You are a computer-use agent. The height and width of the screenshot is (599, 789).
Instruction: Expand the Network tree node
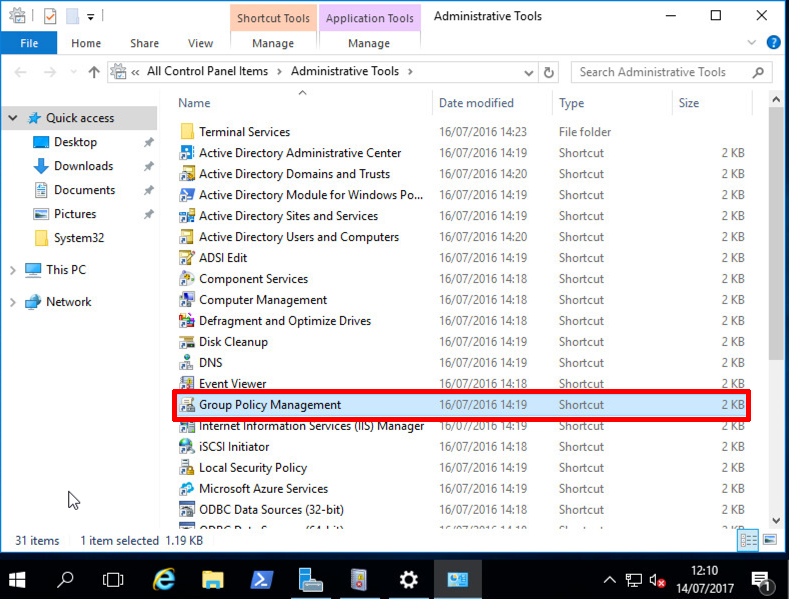pos(13,303)
